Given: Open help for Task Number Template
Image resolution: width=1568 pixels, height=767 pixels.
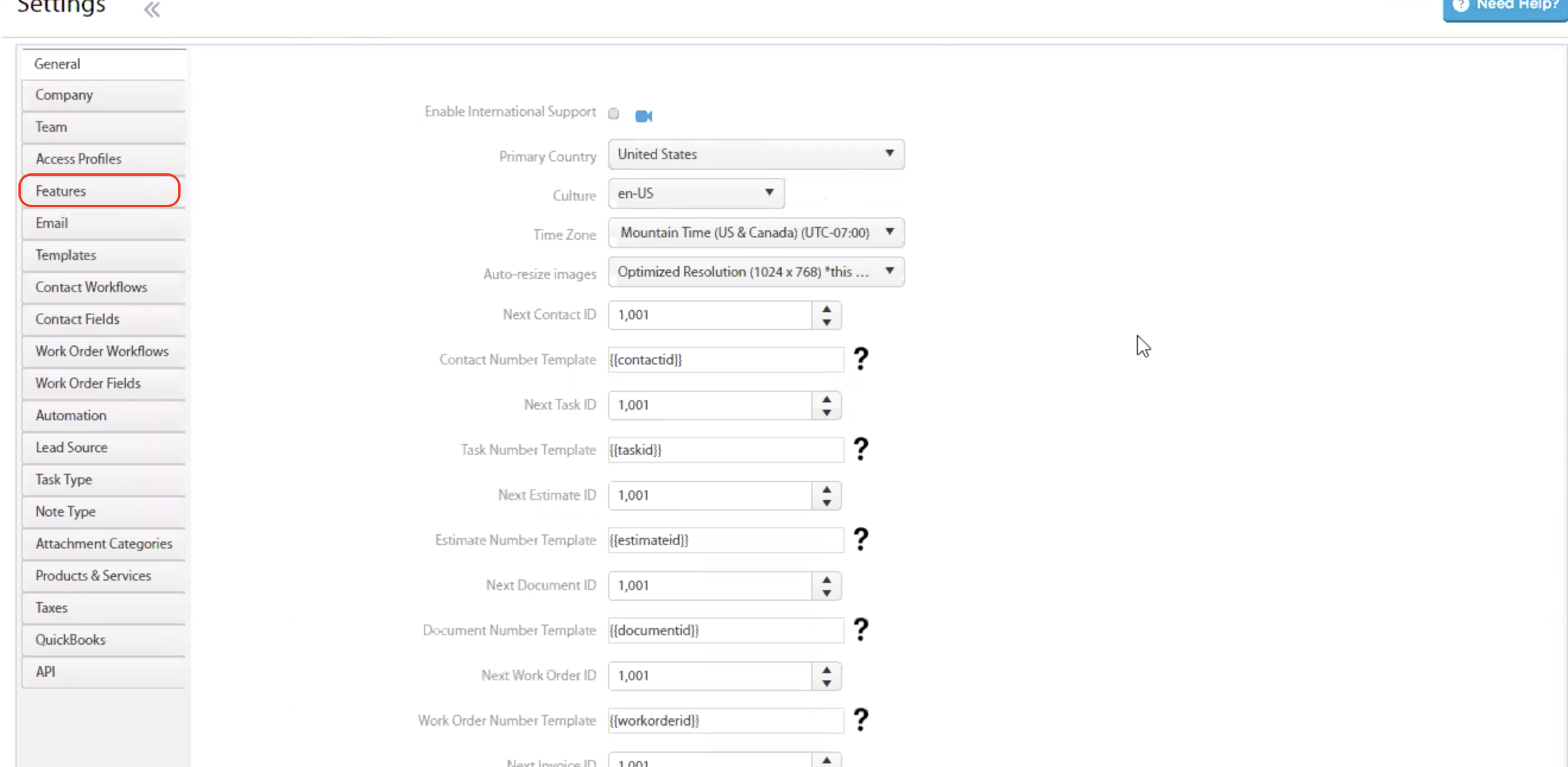Looking at the screenshot, I should click(861, 449).
